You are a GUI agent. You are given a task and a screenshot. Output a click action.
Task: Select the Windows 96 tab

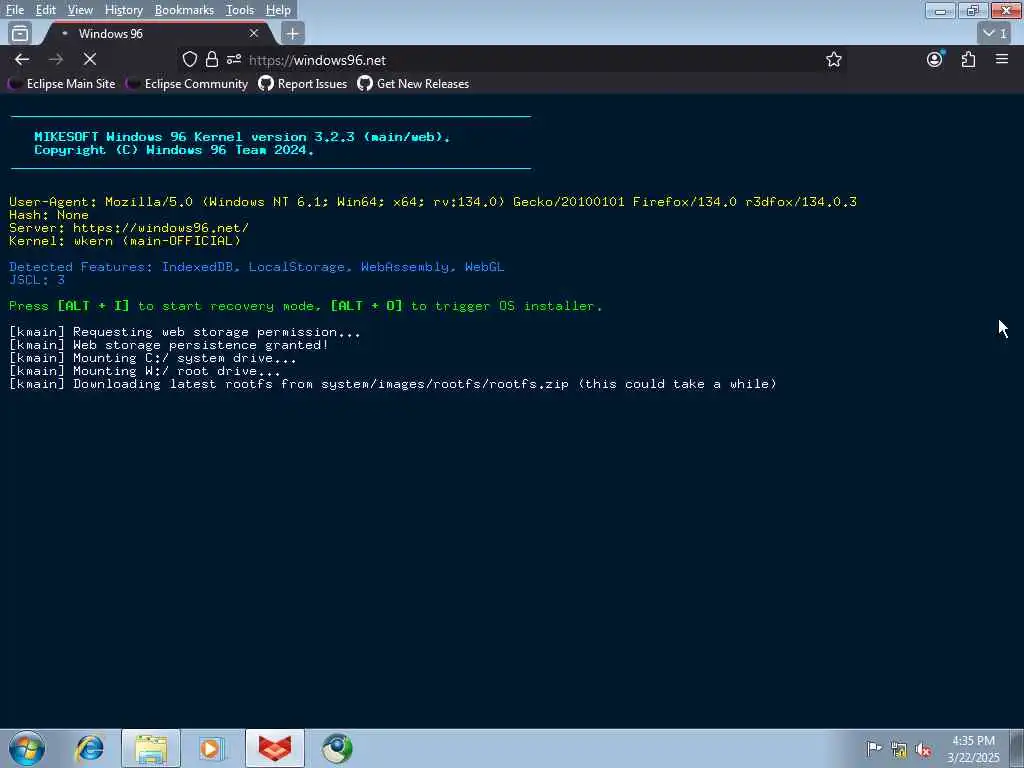(157, 33)
